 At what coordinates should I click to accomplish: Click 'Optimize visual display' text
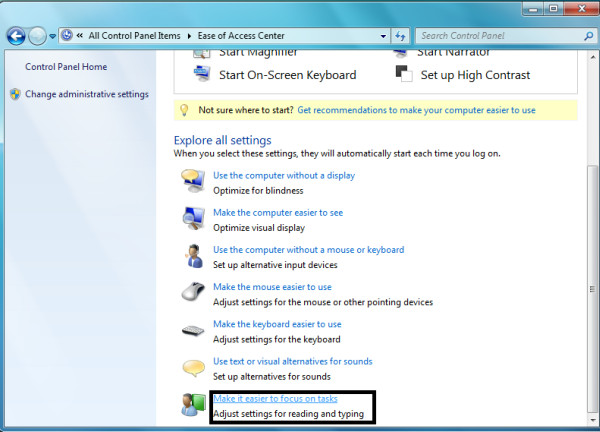[259, 228]
